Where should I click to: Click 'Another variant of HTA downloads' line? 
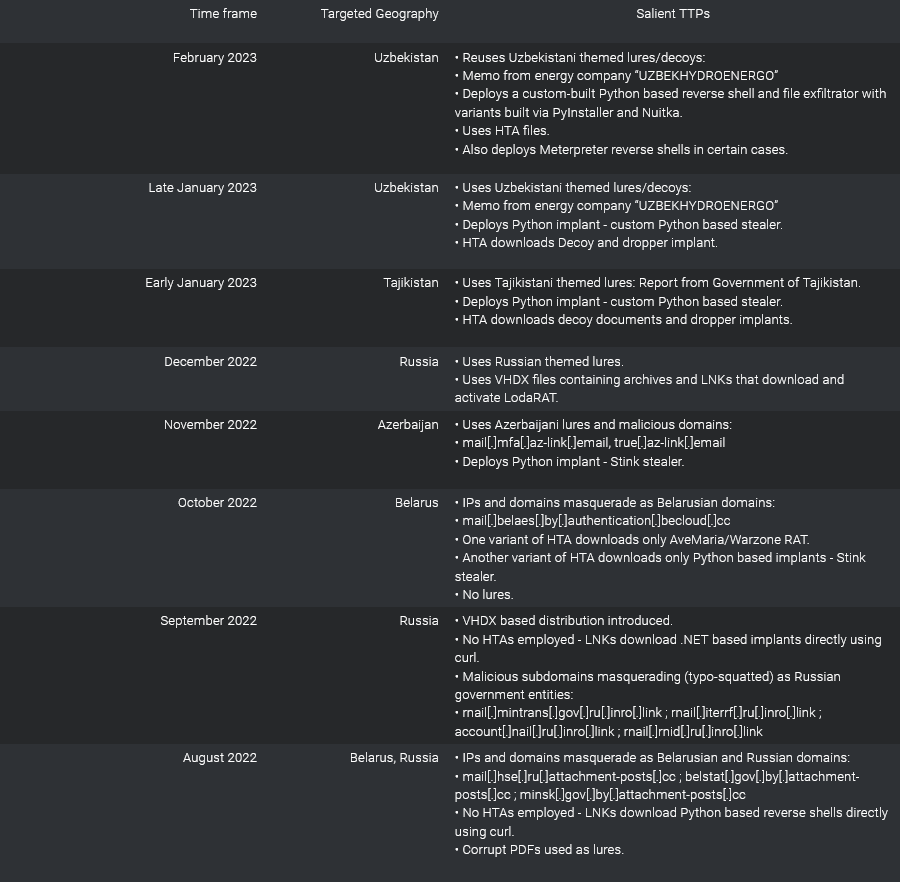[660, 567]
